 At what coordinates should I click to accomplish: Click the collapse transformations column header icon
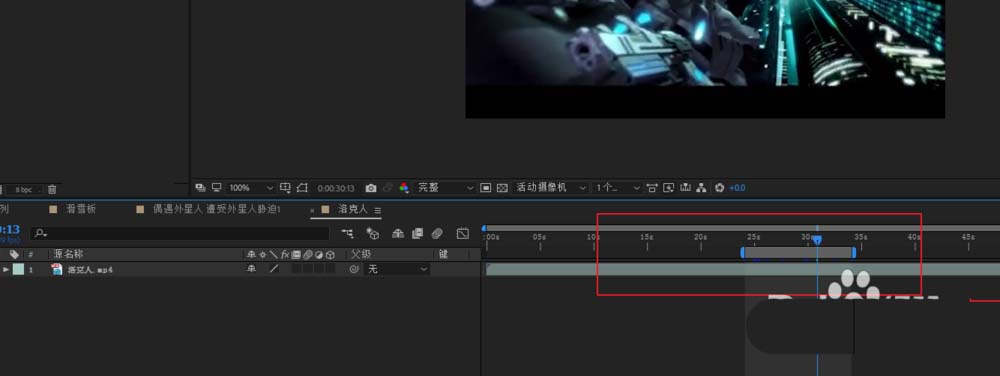pyautogui.click(x=262, y=254)
